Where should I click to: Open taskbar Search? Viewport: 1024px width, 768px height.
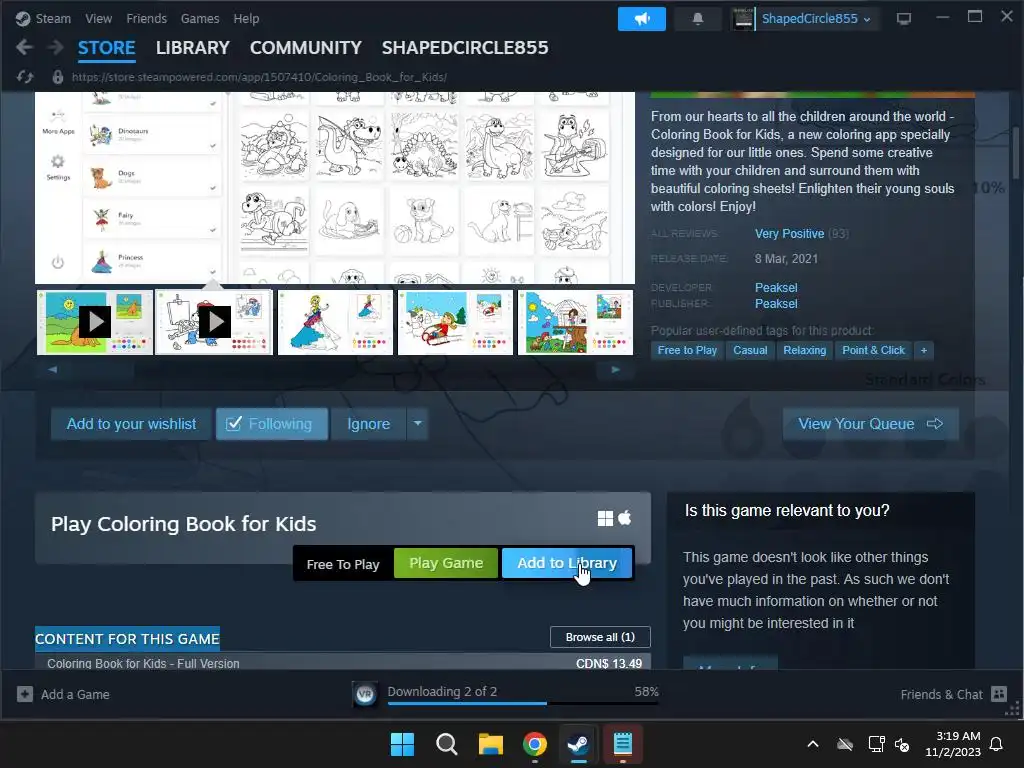[447, 744]
